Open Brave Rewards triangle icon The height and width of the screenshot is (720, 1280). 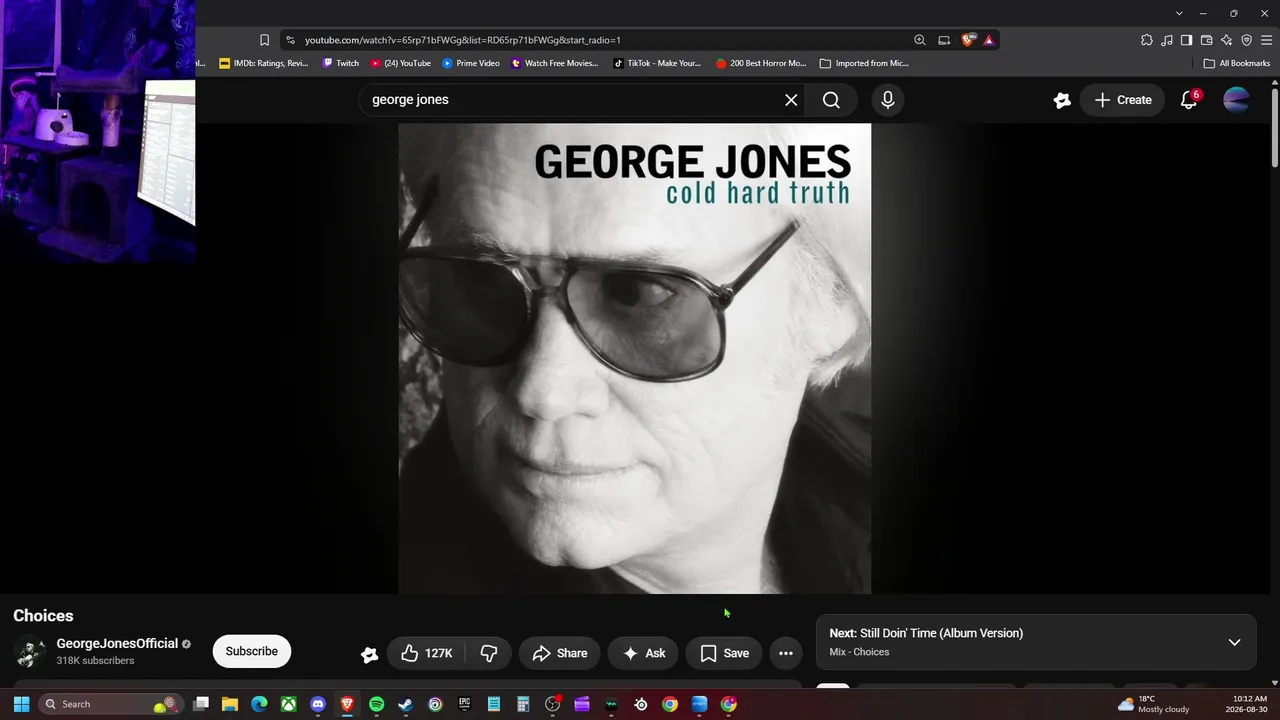(x=989, y=40)
